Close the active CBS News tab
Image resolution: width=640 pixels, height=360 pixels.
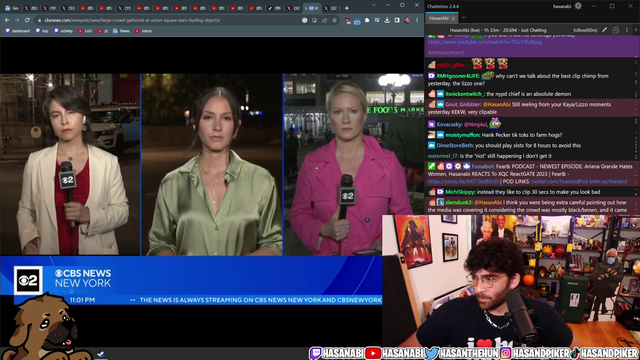coord(316,8)
